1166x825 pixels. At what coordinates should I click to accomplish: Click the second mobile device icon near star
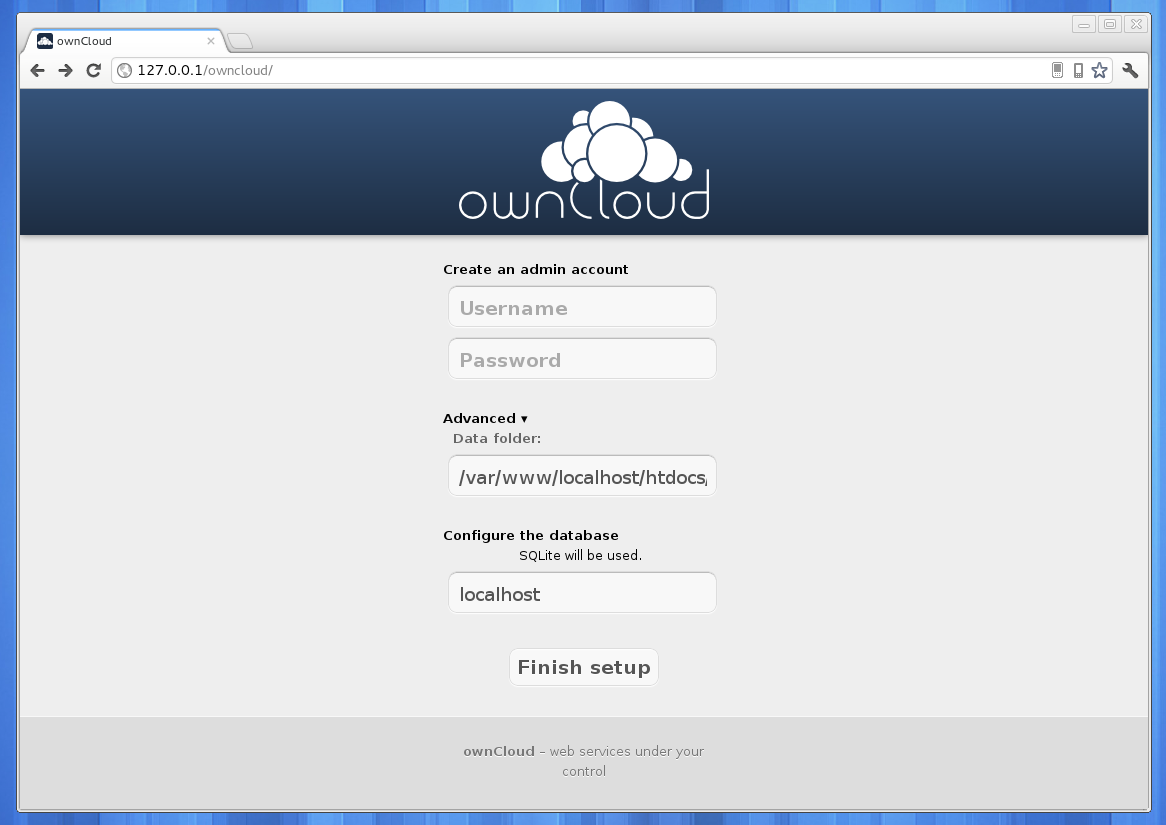point(1078,71)
